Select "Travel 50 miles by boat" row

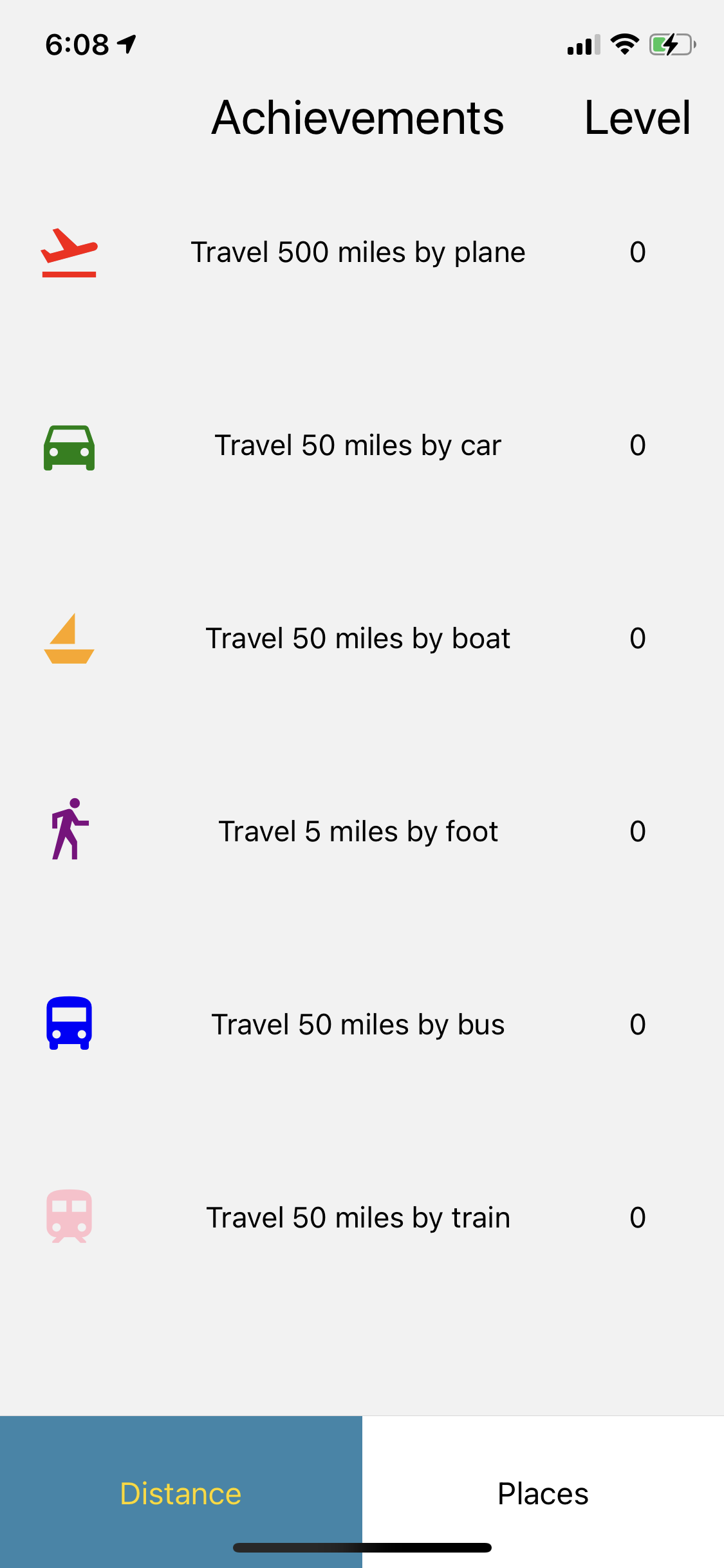358,639
